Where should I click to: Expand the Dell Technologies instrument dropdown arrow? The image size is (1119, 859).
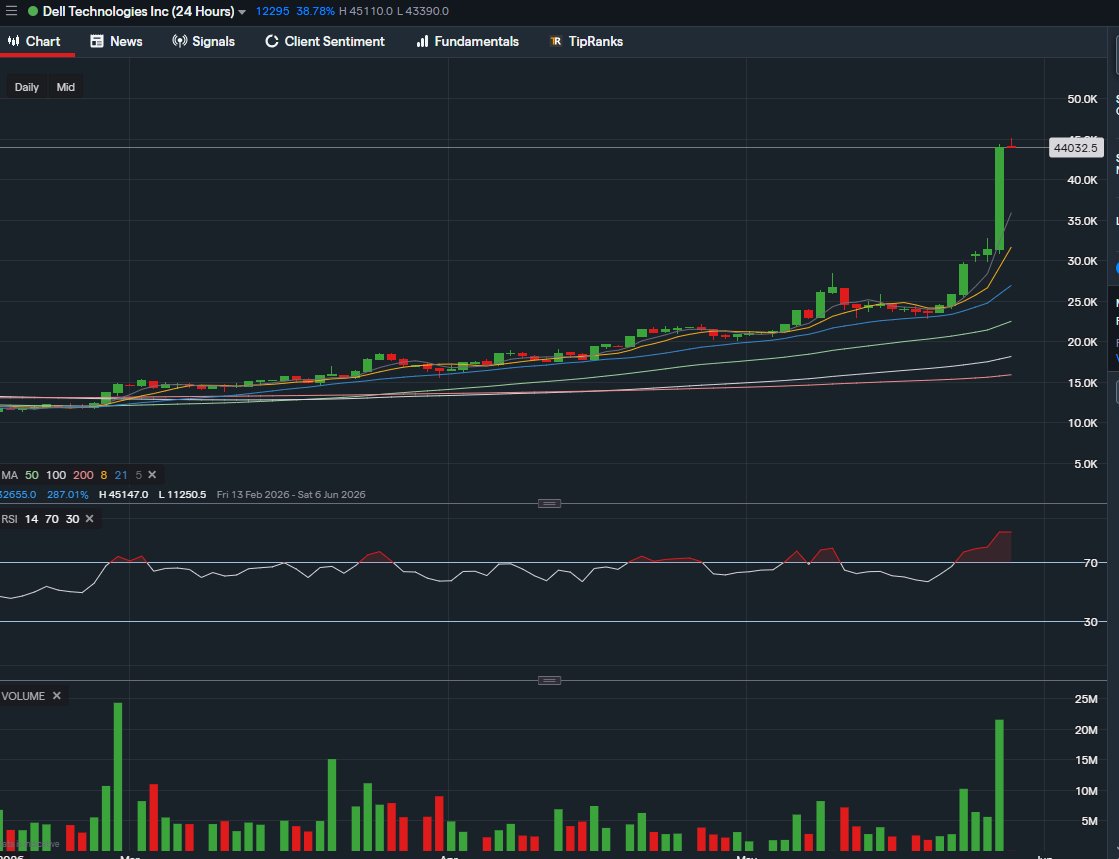click(x=242, y=12)
